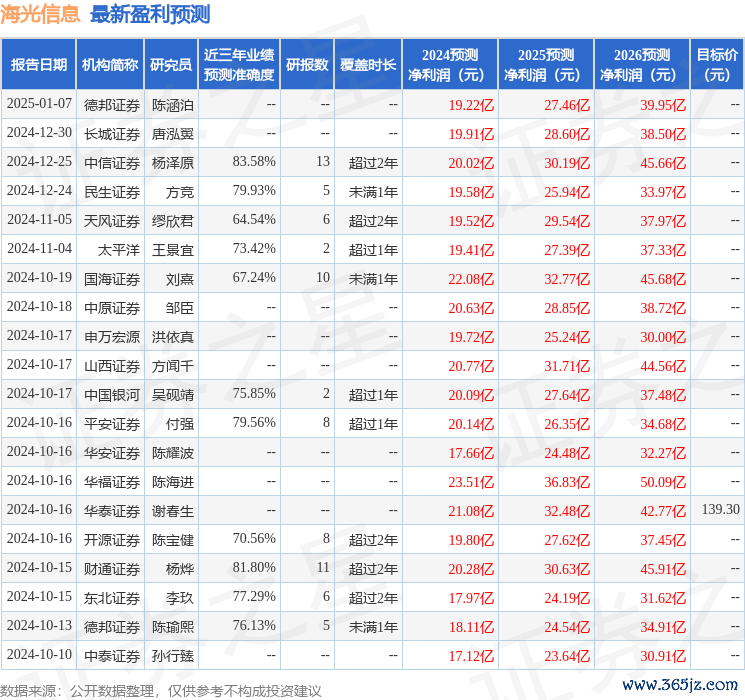Select institution 东北证券

[112, 598]
